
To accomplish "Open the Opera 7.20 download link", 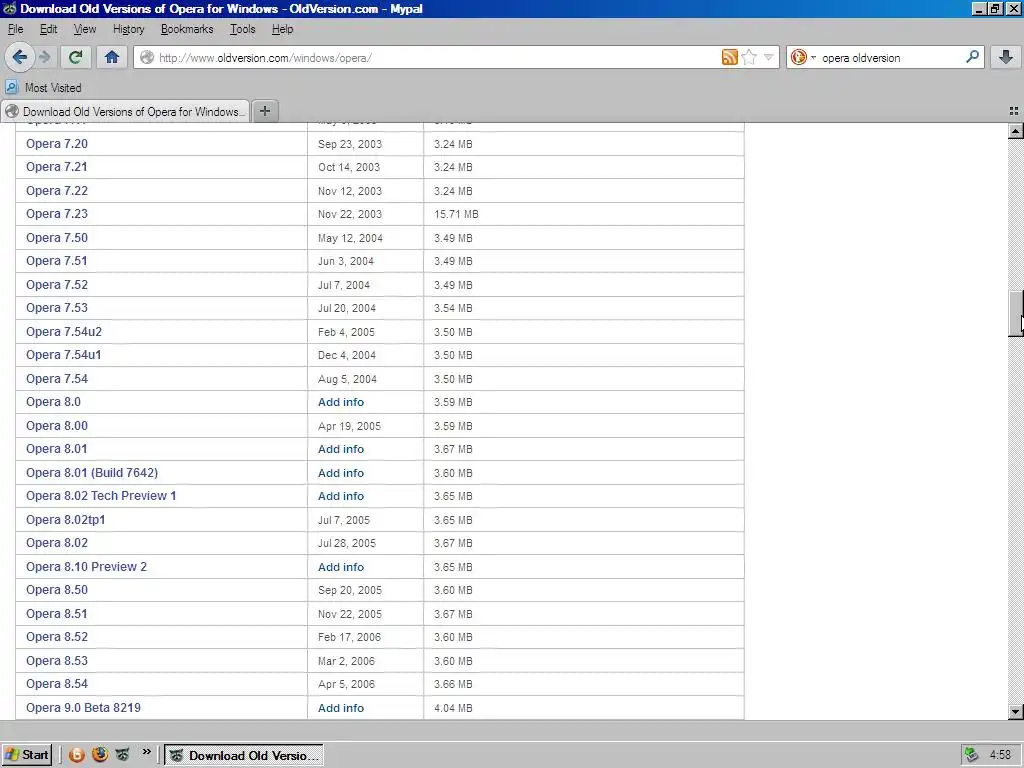I will pos(57,144).
